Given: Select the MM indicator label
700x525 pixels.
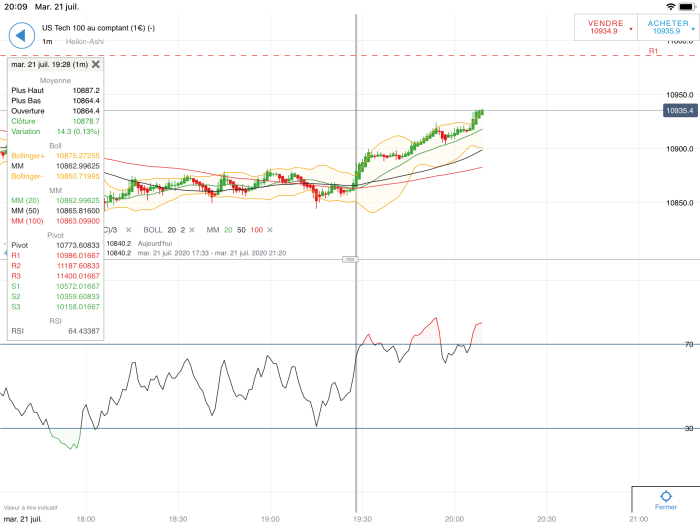Looking at the screenshot, I should (x=212, y=230).
